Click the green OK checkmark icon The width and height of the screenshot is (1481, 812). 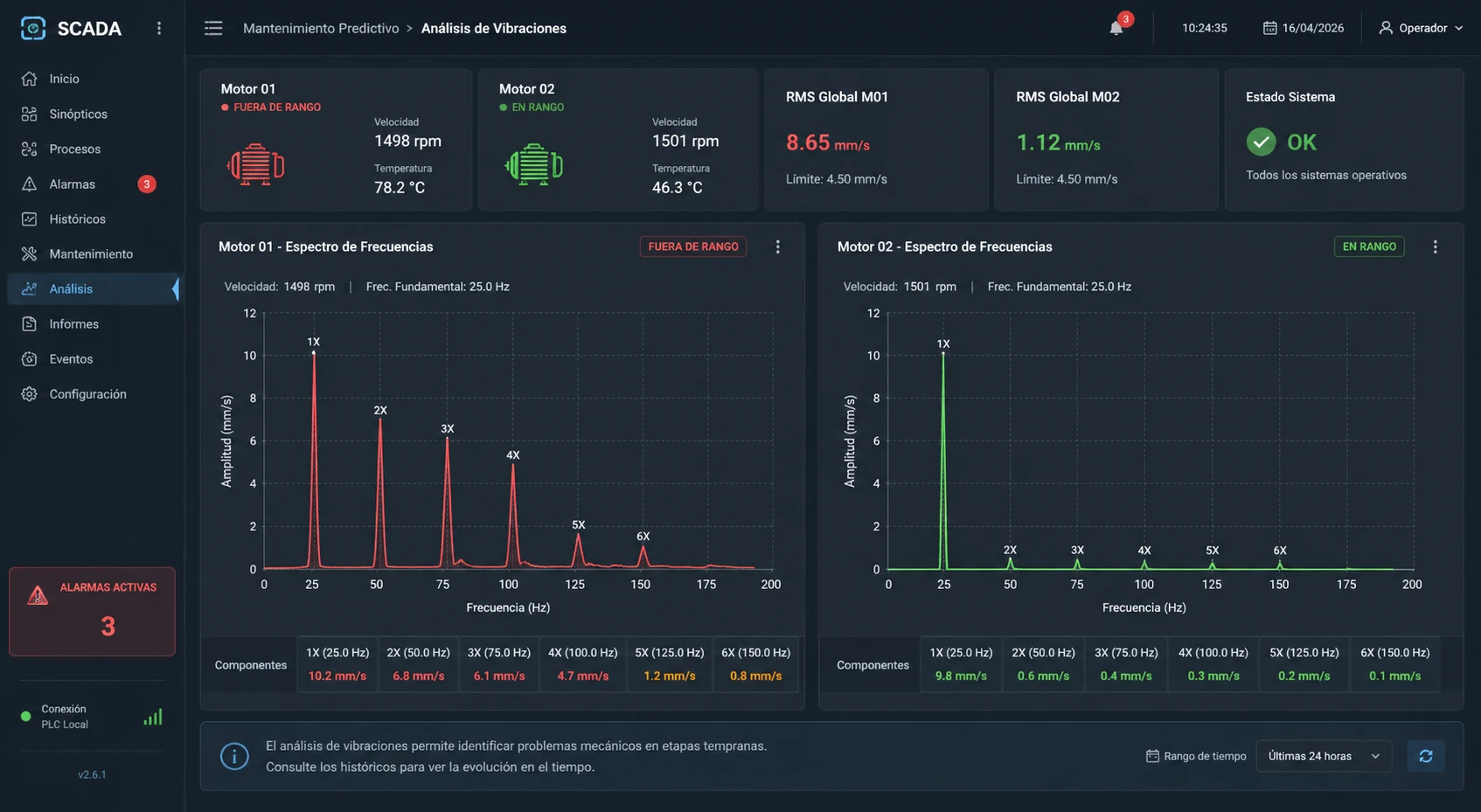point(1261,142)
